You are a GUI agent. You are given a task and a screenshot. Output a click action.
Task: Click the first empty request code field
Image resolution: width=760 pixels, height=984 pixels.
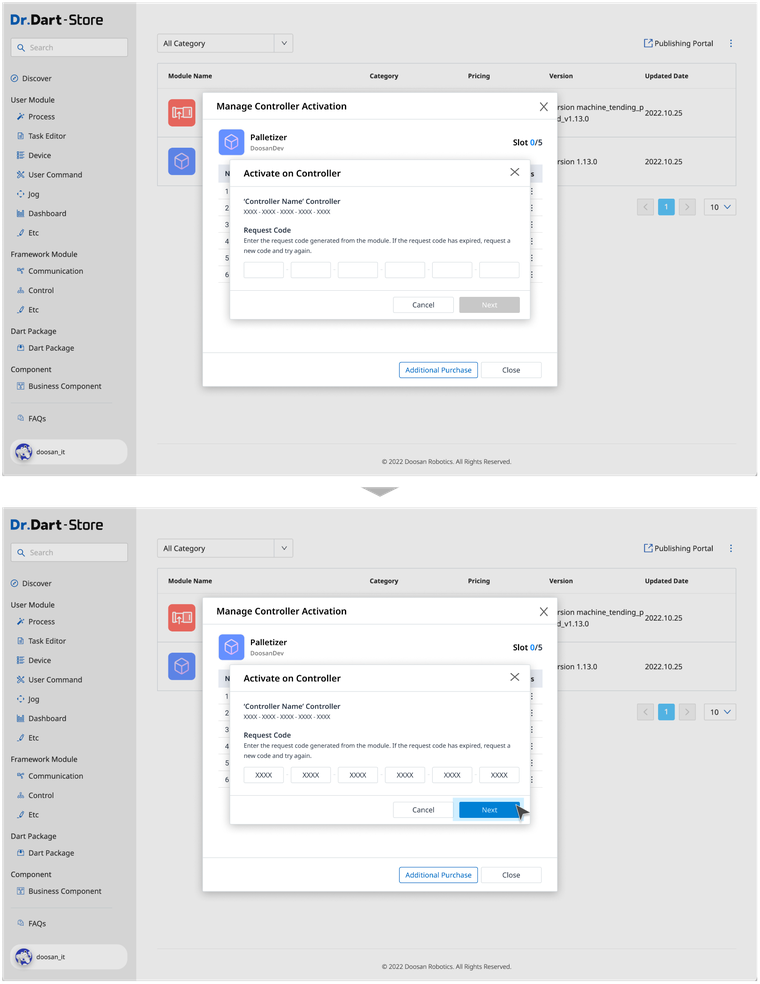[264, 270]
